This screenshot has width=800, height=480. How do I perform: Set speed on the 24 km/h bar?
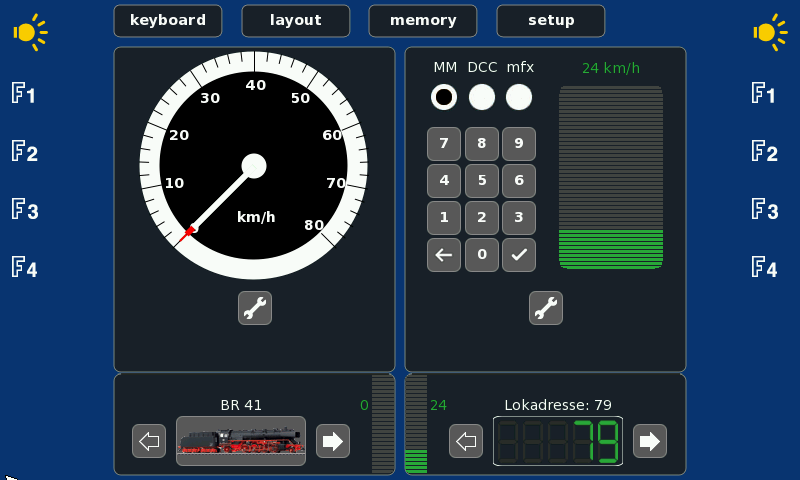610,177
